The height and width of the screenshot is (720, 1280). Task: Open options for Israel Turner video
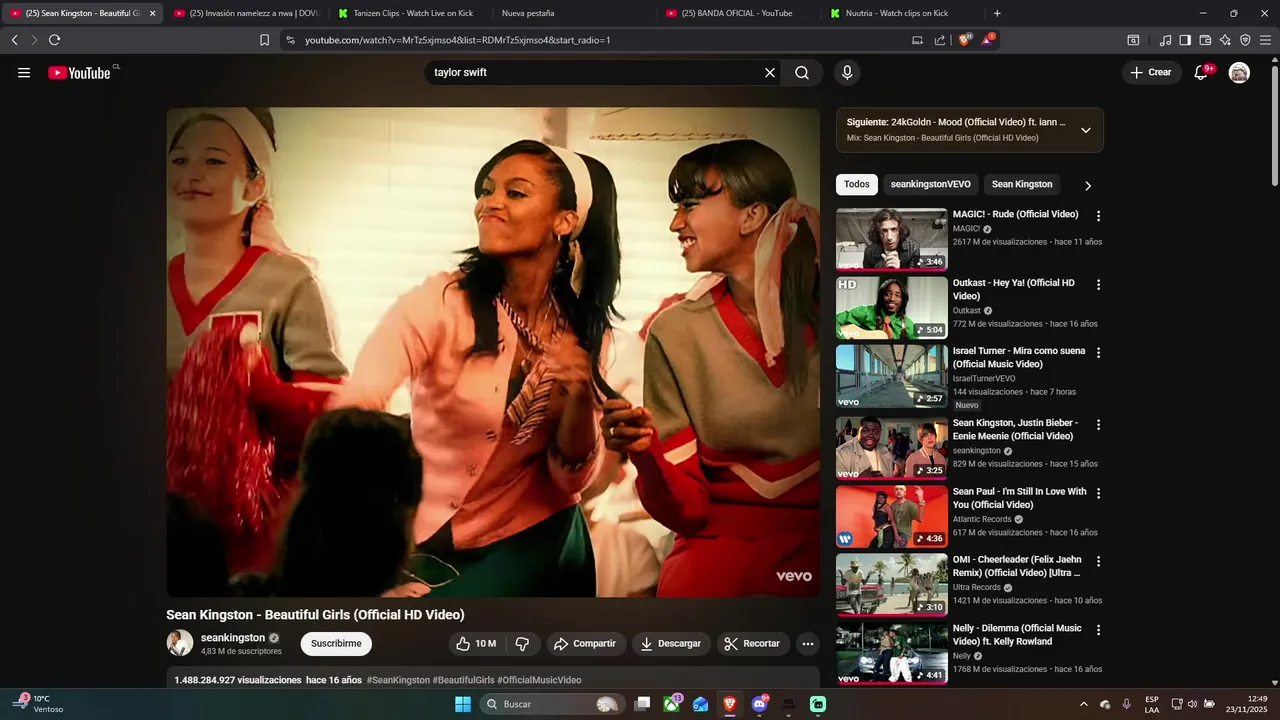point(1098,353)
